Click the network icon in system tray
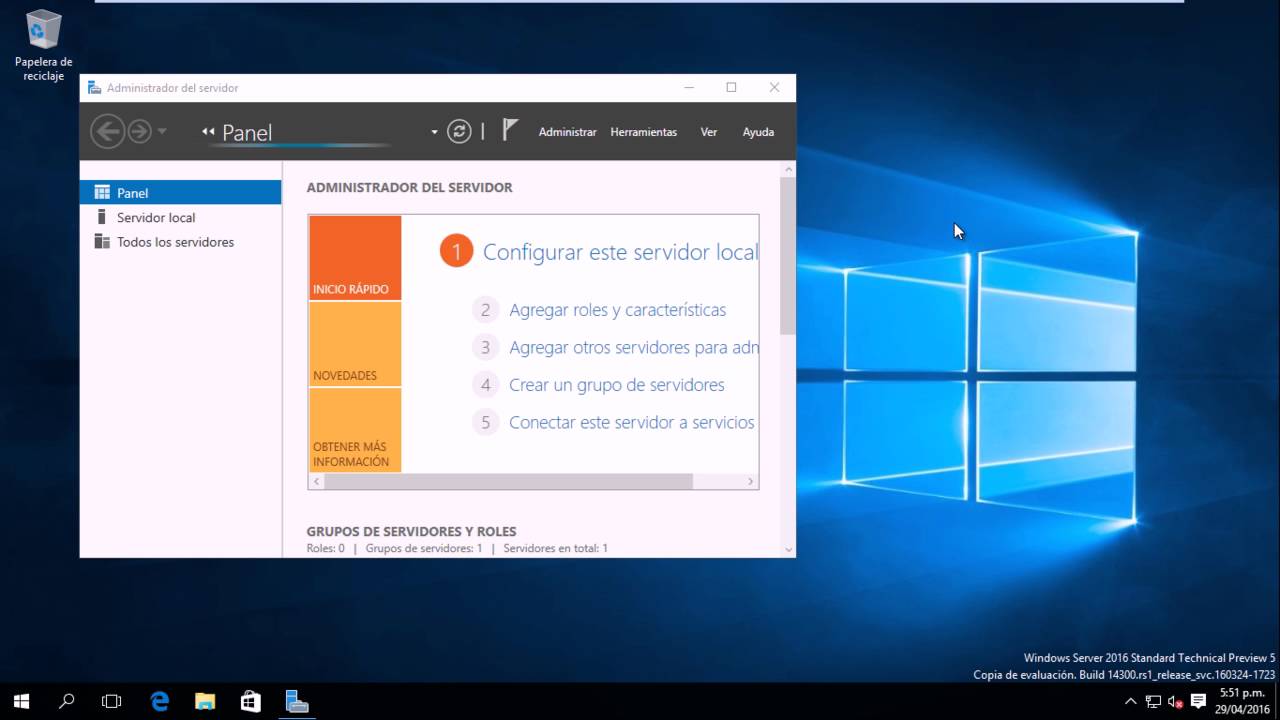The image size is (1280, 720). click(1153, 701)
